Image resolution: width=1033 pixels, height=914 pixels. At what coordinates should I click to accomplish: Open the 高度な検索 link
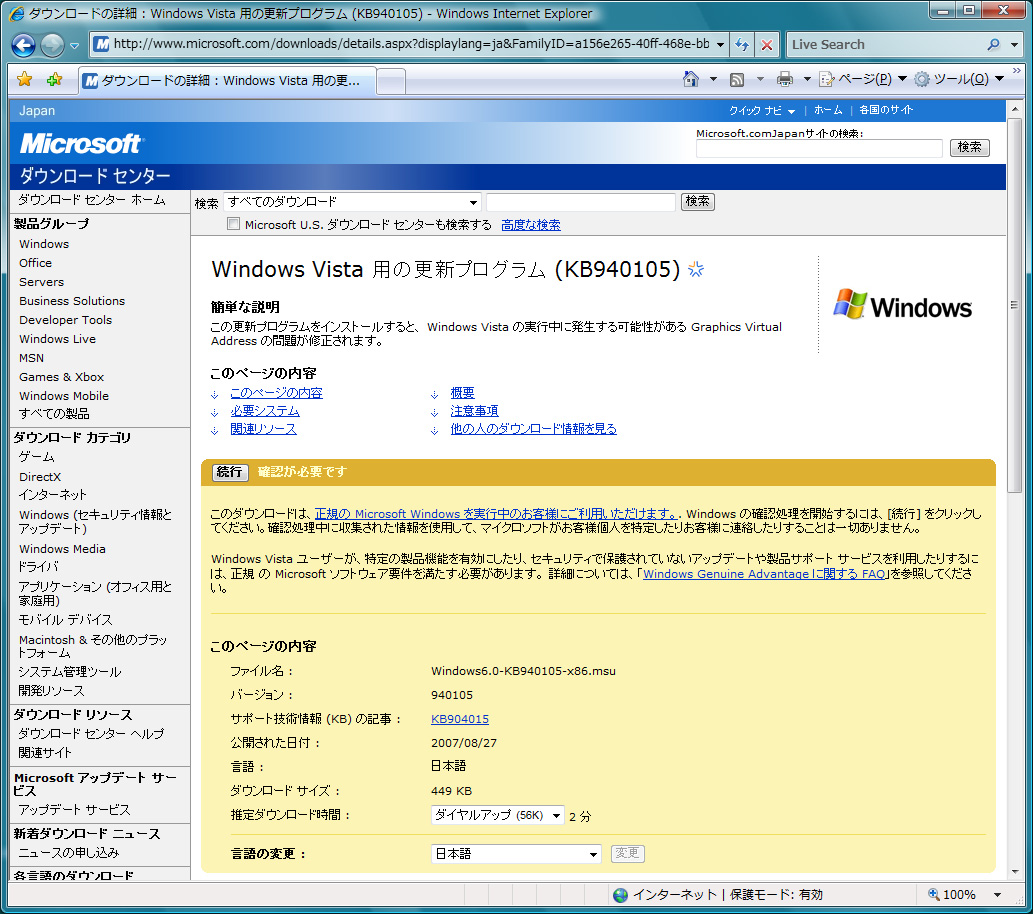531,225
